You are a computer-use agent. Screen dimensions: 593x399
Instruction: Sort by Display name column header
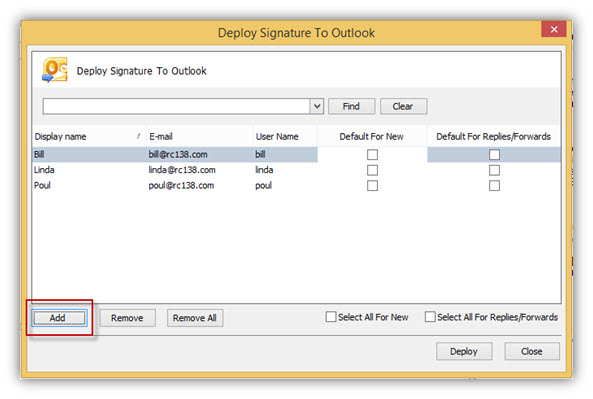click(89, 137)
